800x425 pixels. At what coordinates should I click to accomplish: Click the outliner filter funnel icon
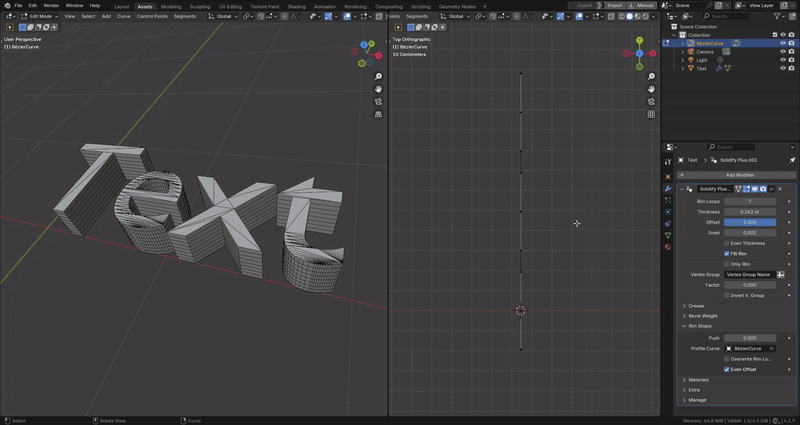777,16
